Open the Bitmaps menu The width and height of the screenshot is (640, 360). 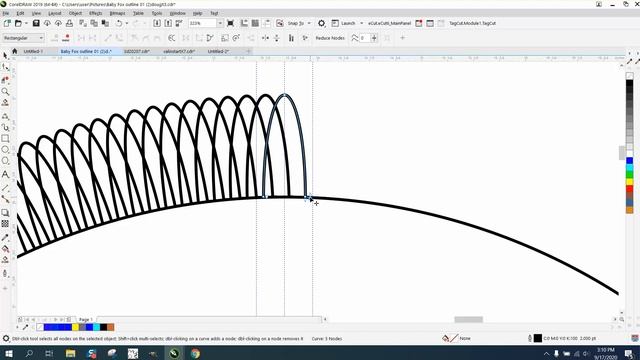[x=117, y=13]
